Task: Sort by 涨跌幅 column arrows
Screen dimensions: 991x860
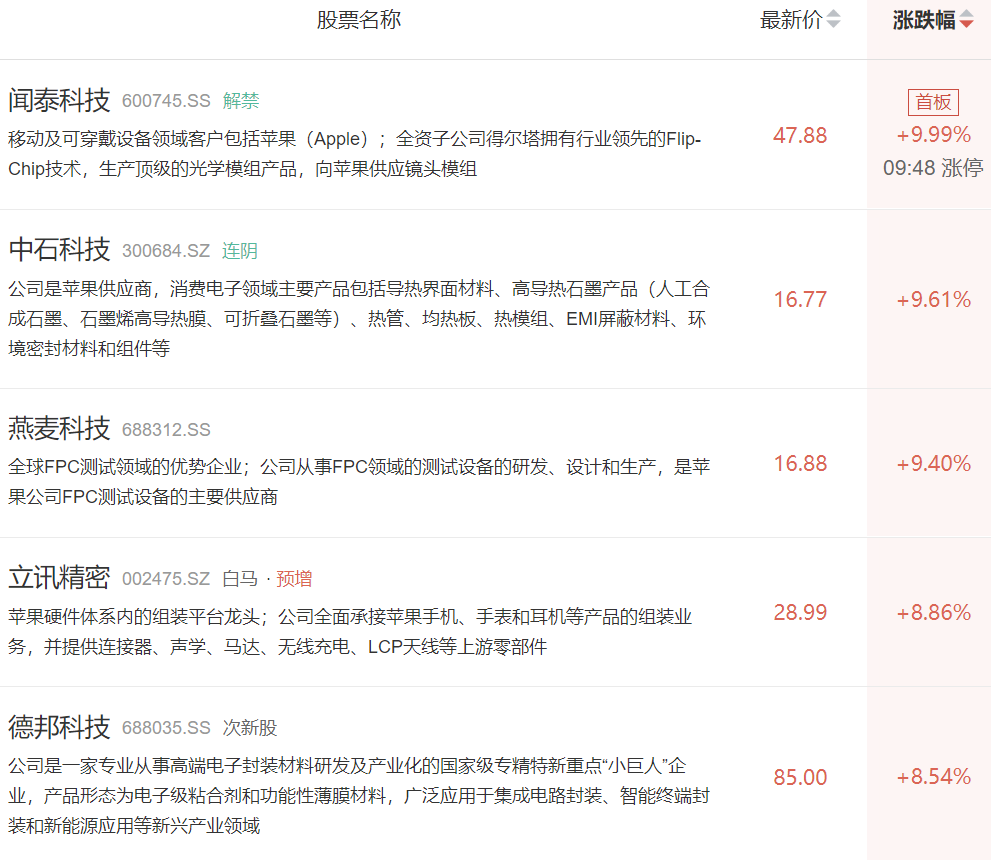Action: click(x=966, y=20)
